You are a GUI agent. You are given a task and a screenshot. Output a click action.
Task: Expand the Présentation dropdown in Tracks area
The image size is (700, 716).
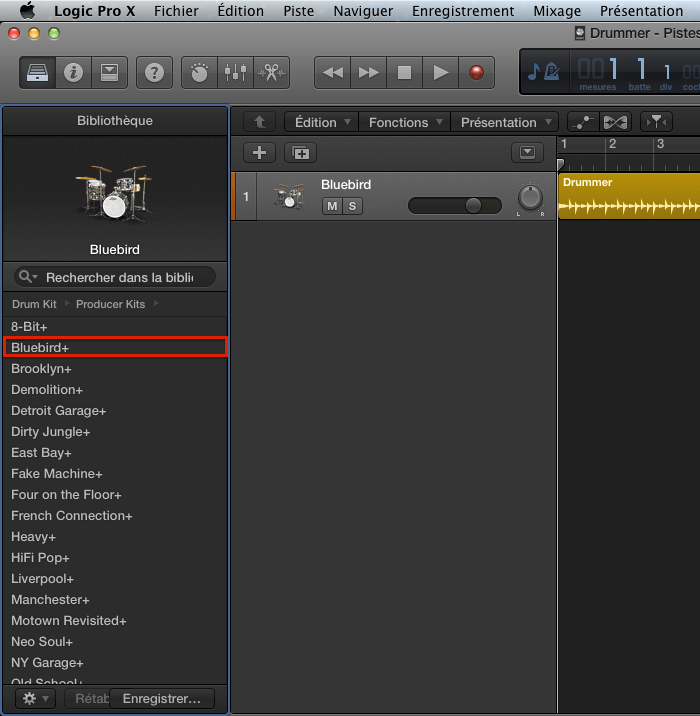(x=504, y=122)
